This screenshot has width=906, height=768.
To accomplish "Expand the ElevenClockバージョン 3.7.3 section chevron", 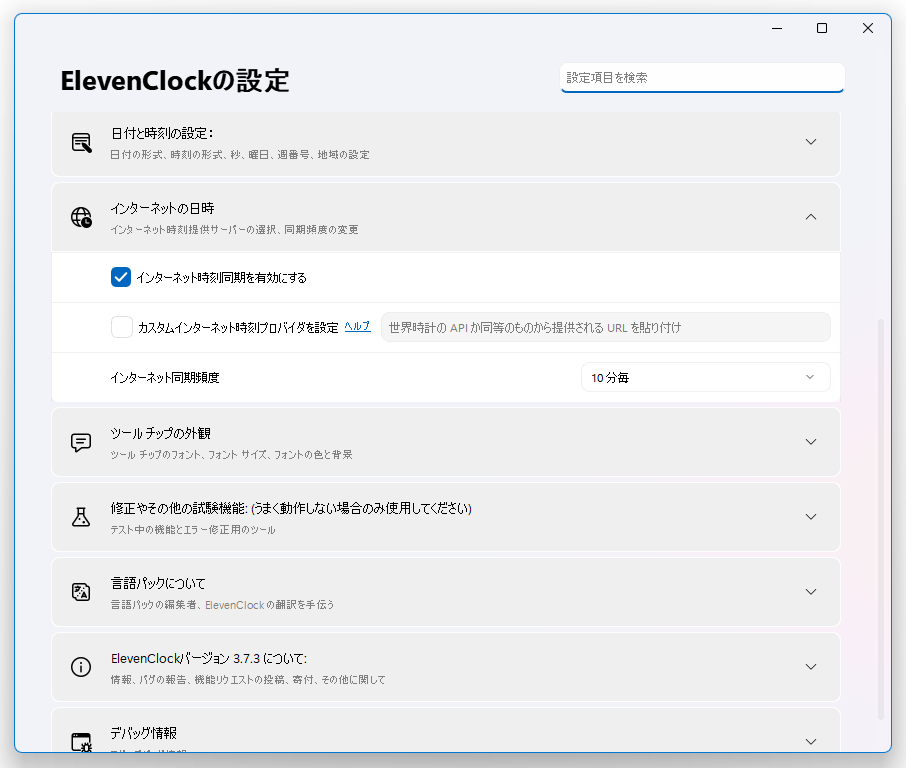I will click(811, 667).
